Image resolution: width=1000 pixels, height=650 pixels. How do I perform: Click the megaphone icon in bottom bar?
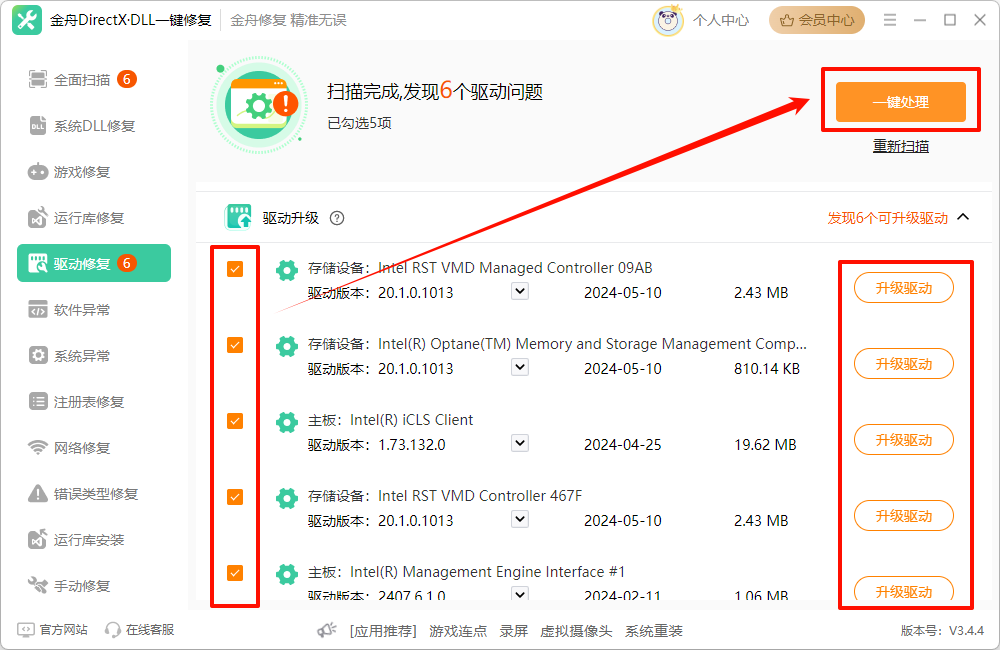[326, 631]
